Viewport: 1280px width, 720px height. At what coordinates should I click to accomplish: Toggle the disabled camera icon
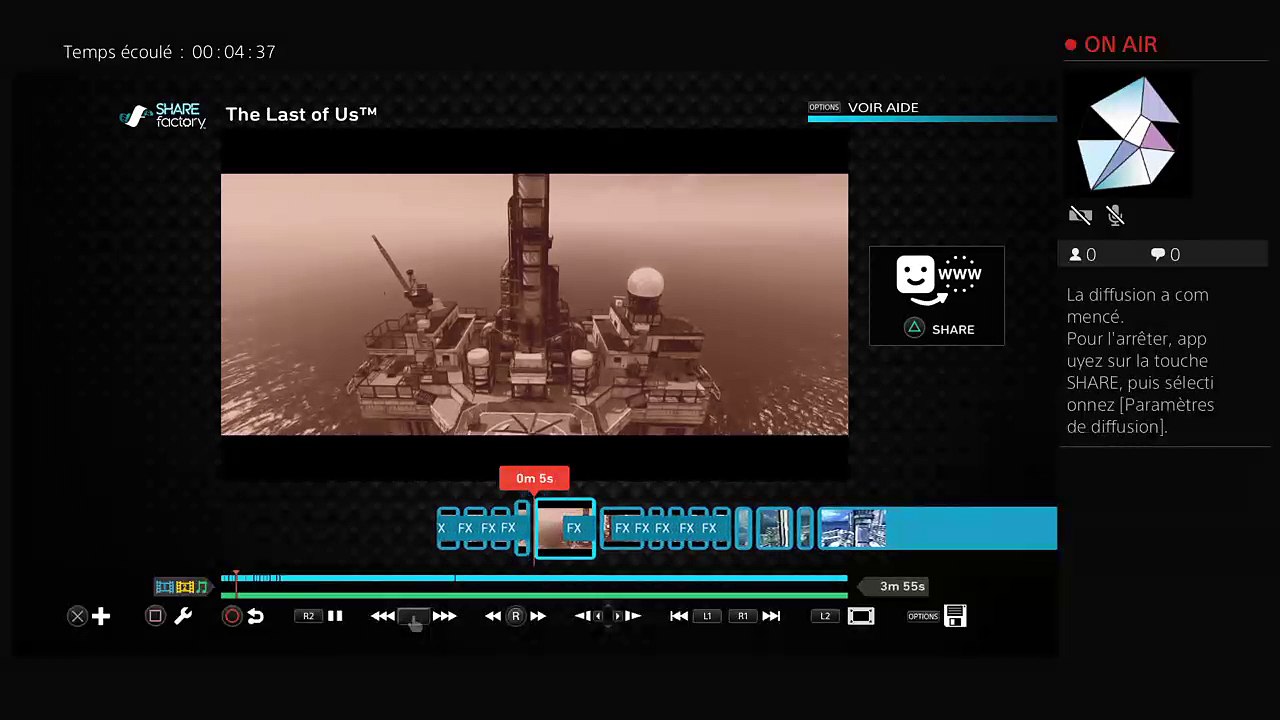point(1080,215)
